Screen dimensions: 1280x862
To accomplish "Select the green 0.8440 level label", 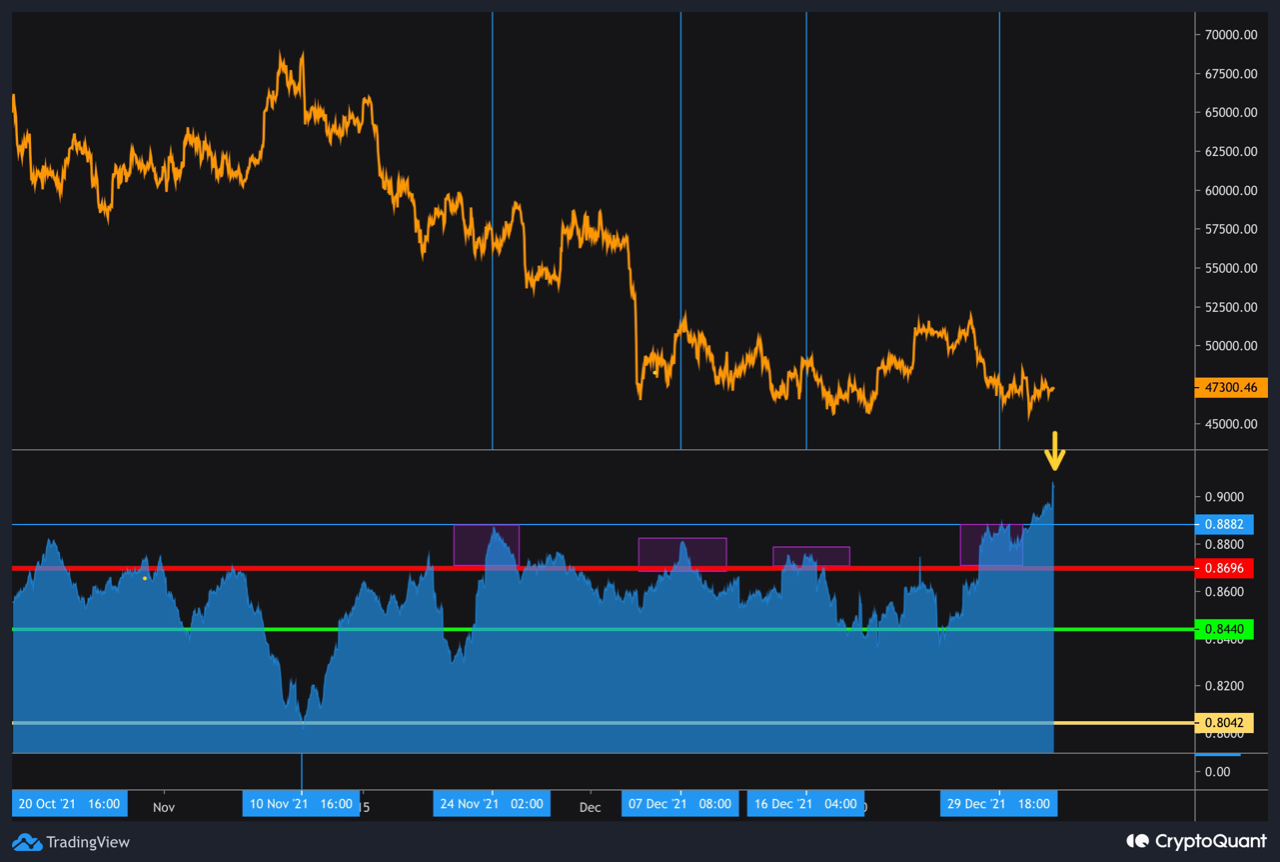I will pos(1224,629).
